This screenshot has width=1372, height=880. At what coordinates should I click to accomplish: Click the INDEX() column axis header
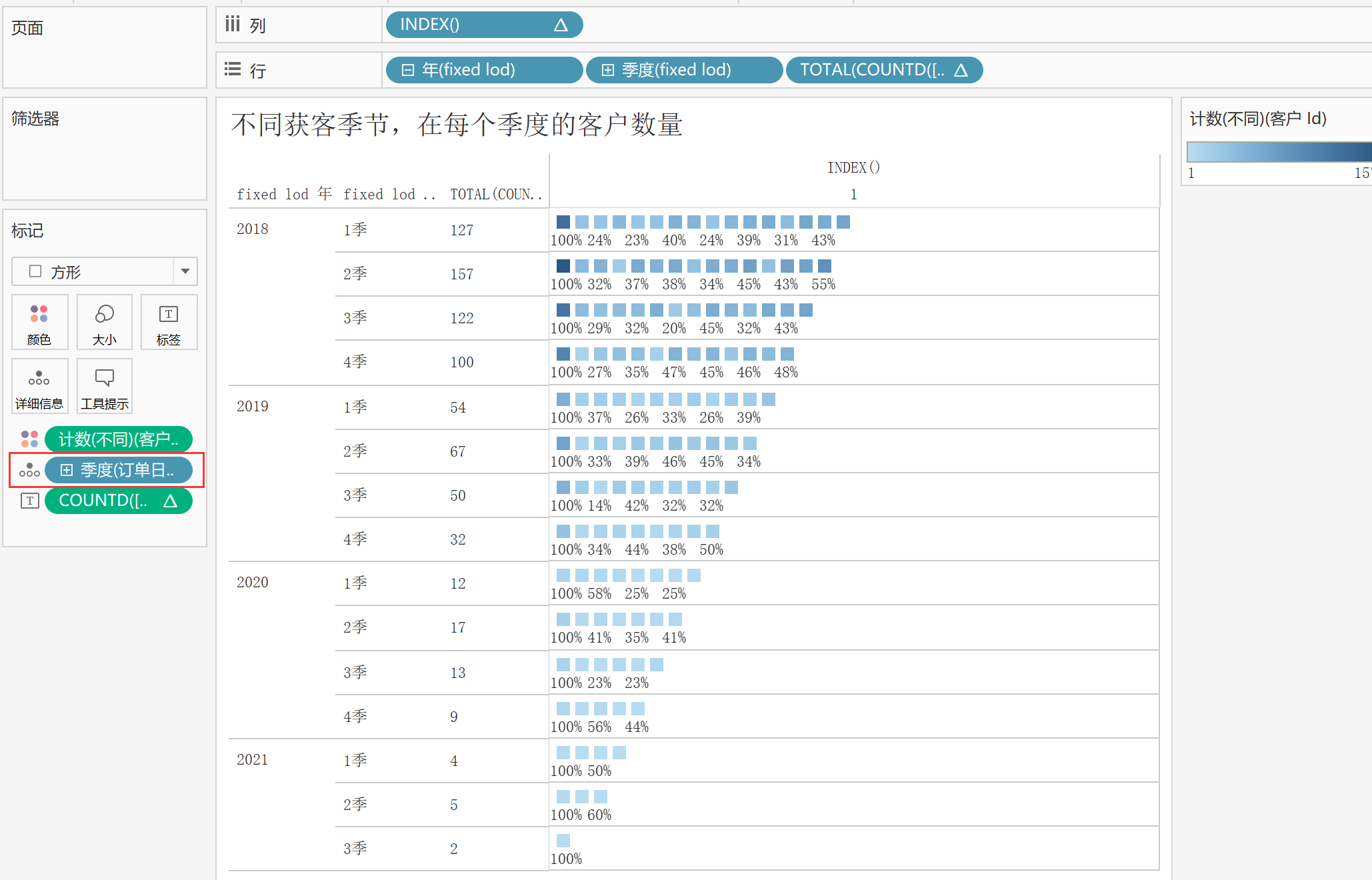tap(853, 168)
